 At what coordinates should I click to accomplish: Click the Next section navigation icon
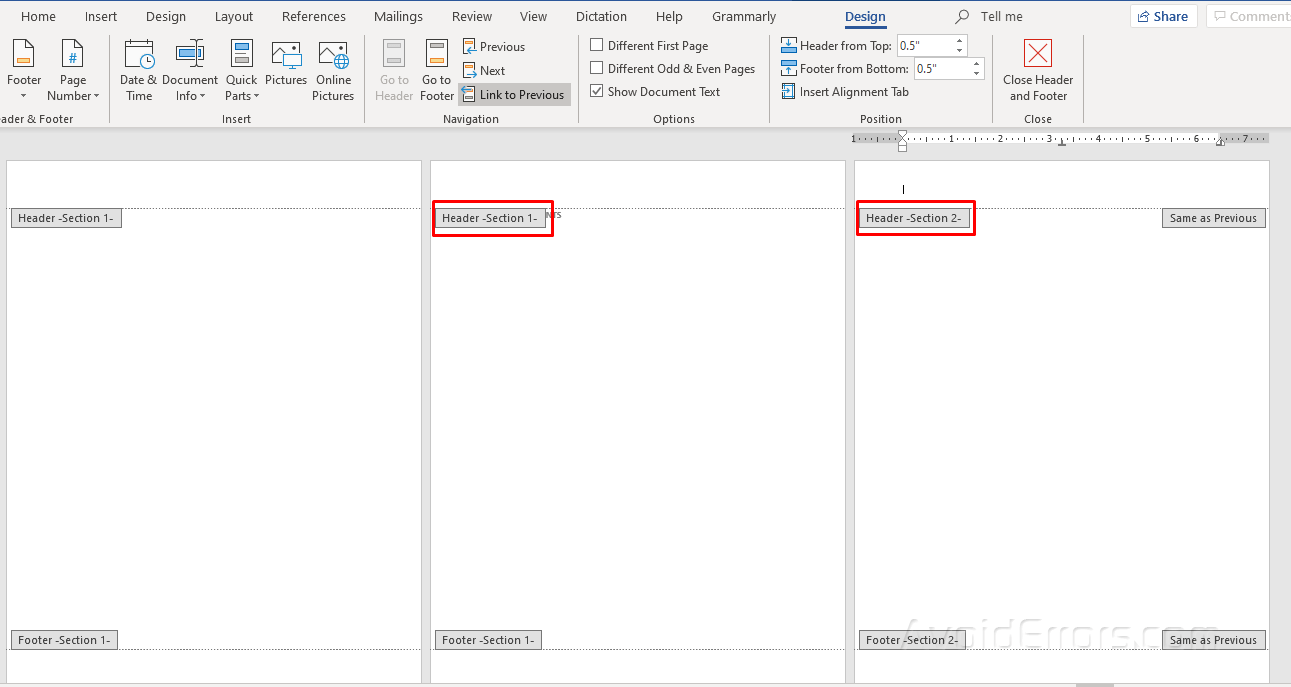pos(484,70)
